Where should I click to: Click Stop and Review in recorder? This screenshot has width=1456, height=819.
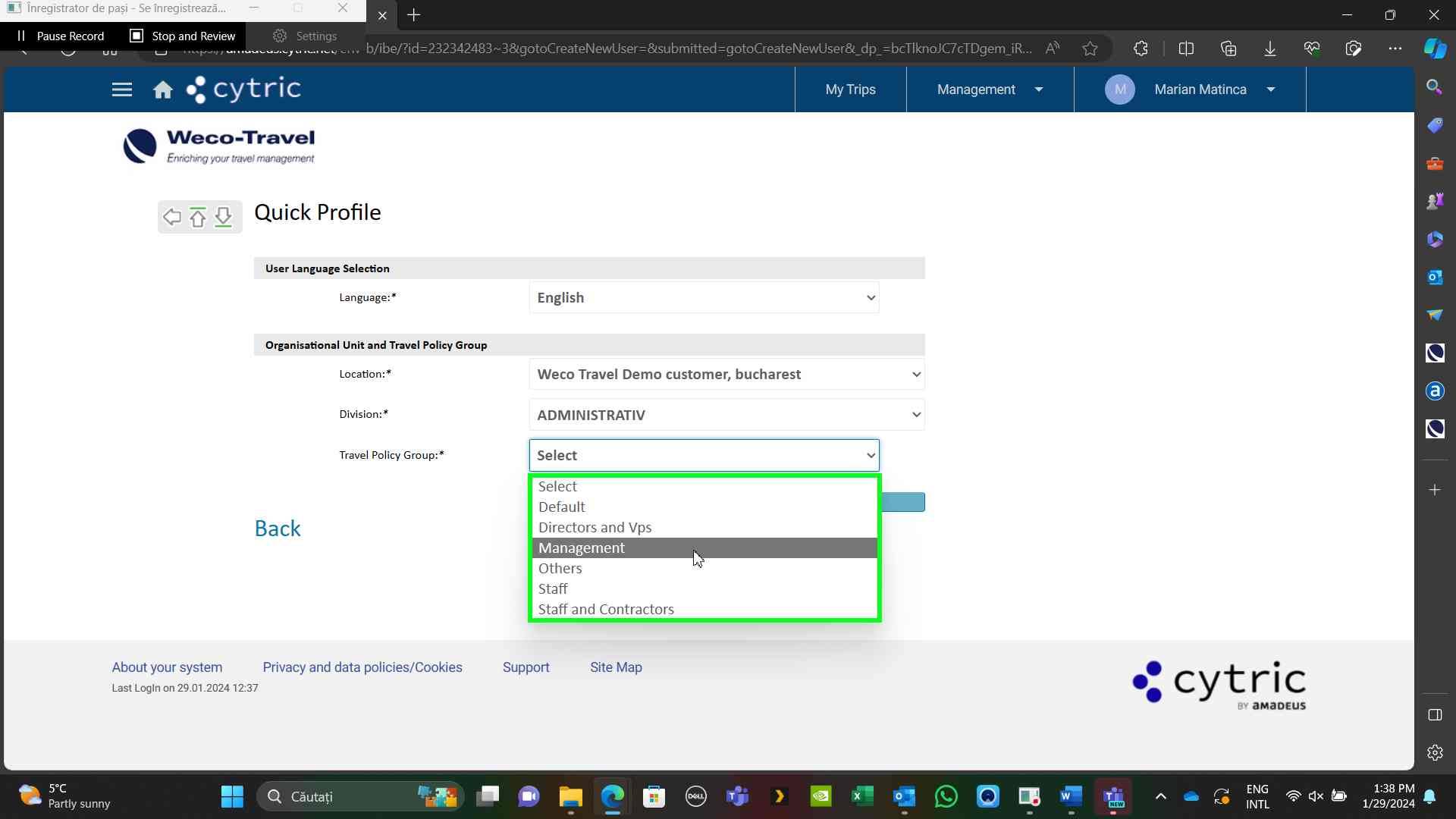[183, 36]
